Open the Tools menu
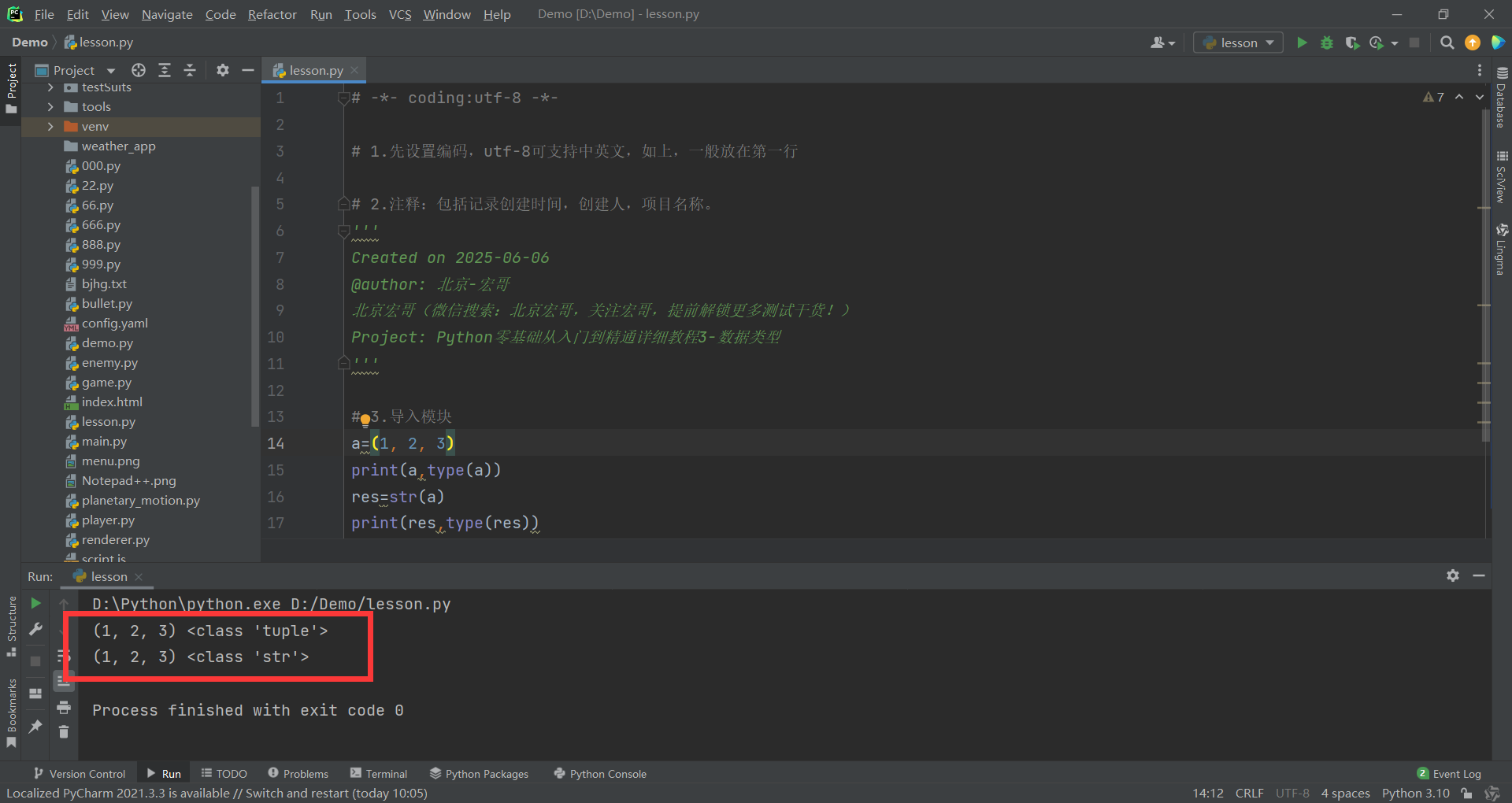Screen dimensions: 1512x803 pos(360,14)
